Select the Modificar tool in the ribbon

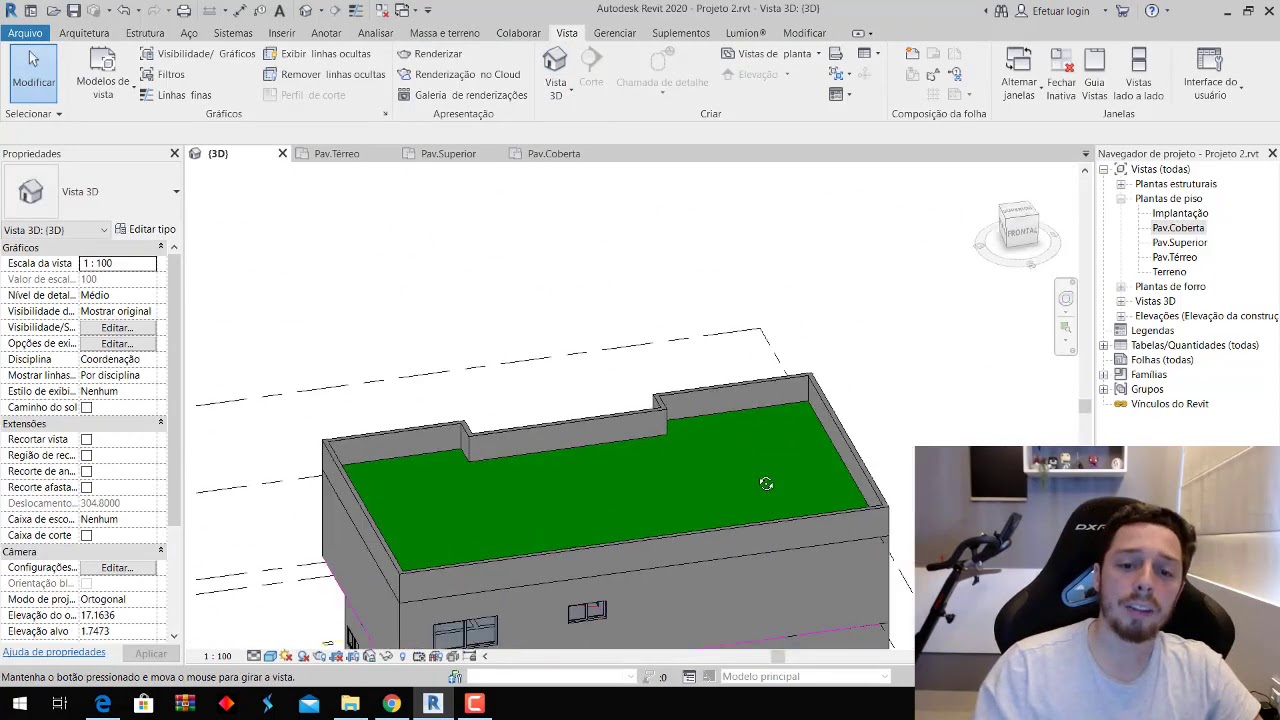pos(33,72)
